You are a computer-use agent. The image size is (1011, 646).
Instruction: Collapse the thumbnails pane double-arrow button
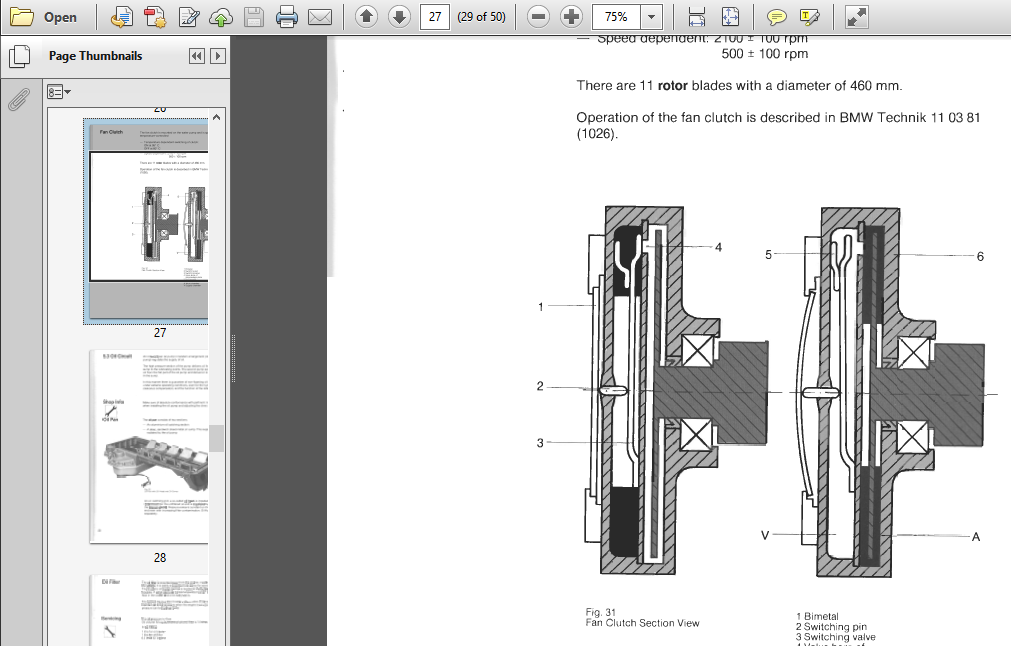197,56
